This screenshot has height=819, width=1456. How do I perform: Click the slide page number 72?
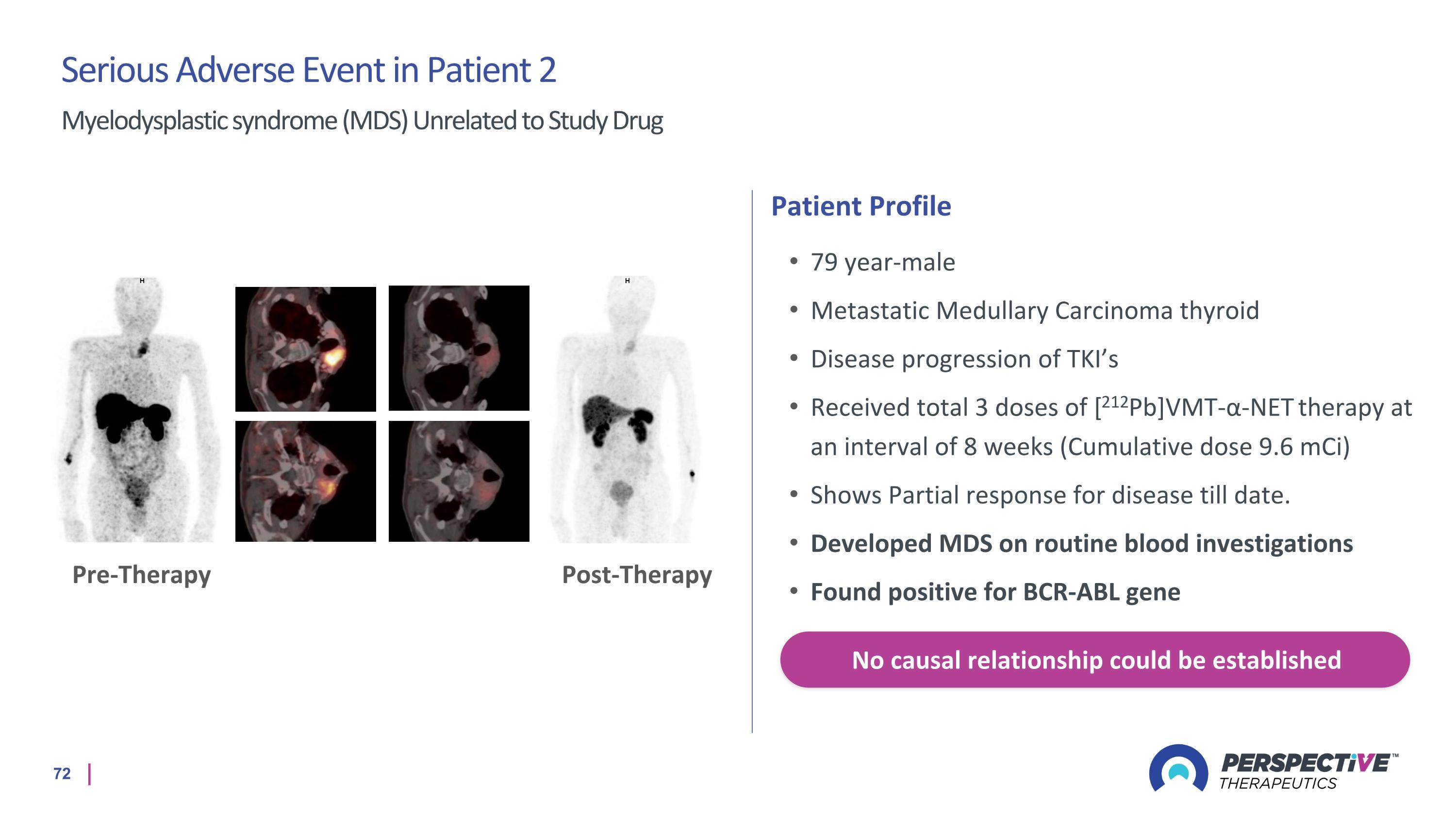pyautogui.click(x=62, y=773)
